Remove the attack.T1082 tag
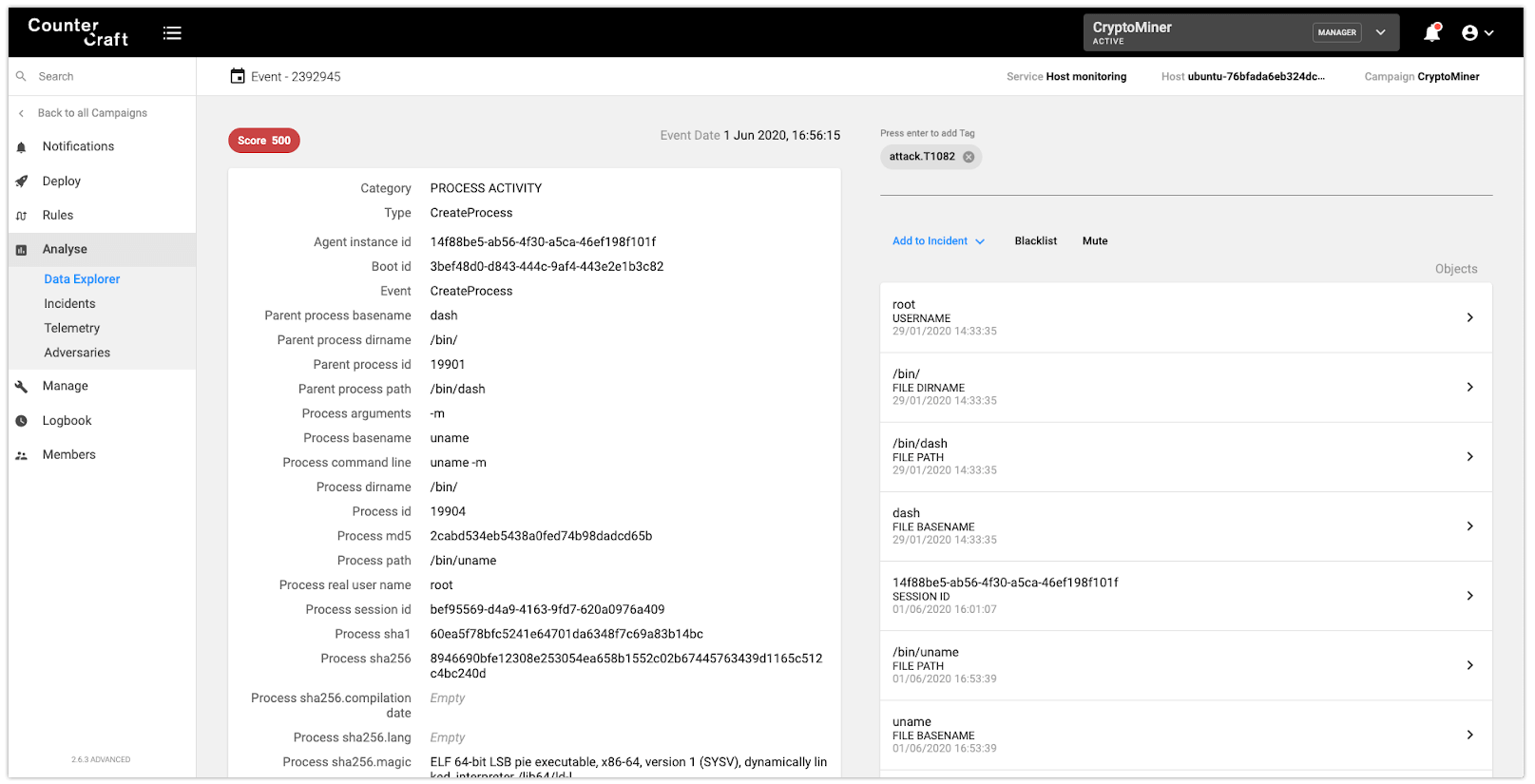 coord(969,157)
